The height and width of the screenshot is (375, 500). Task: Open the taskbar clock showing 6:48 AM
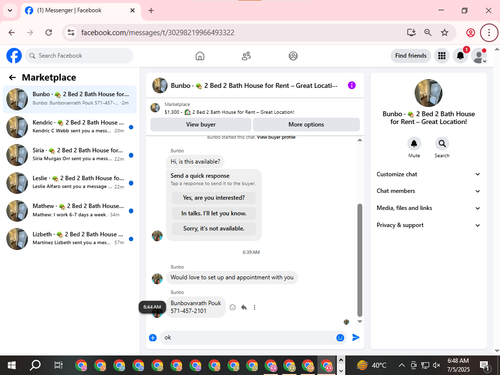(x=458, y=365)
